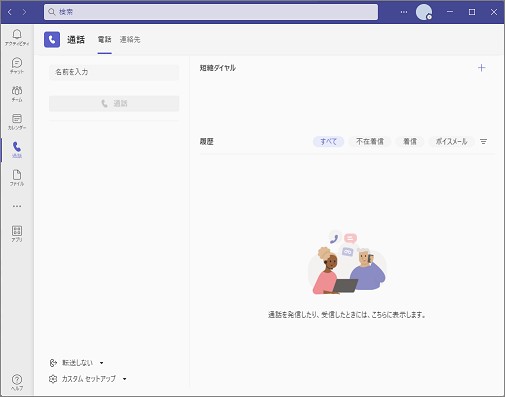Viewport: 505px width, 397px height.
Task: Open the Apps store icon
Action: [x=17, y=233]
